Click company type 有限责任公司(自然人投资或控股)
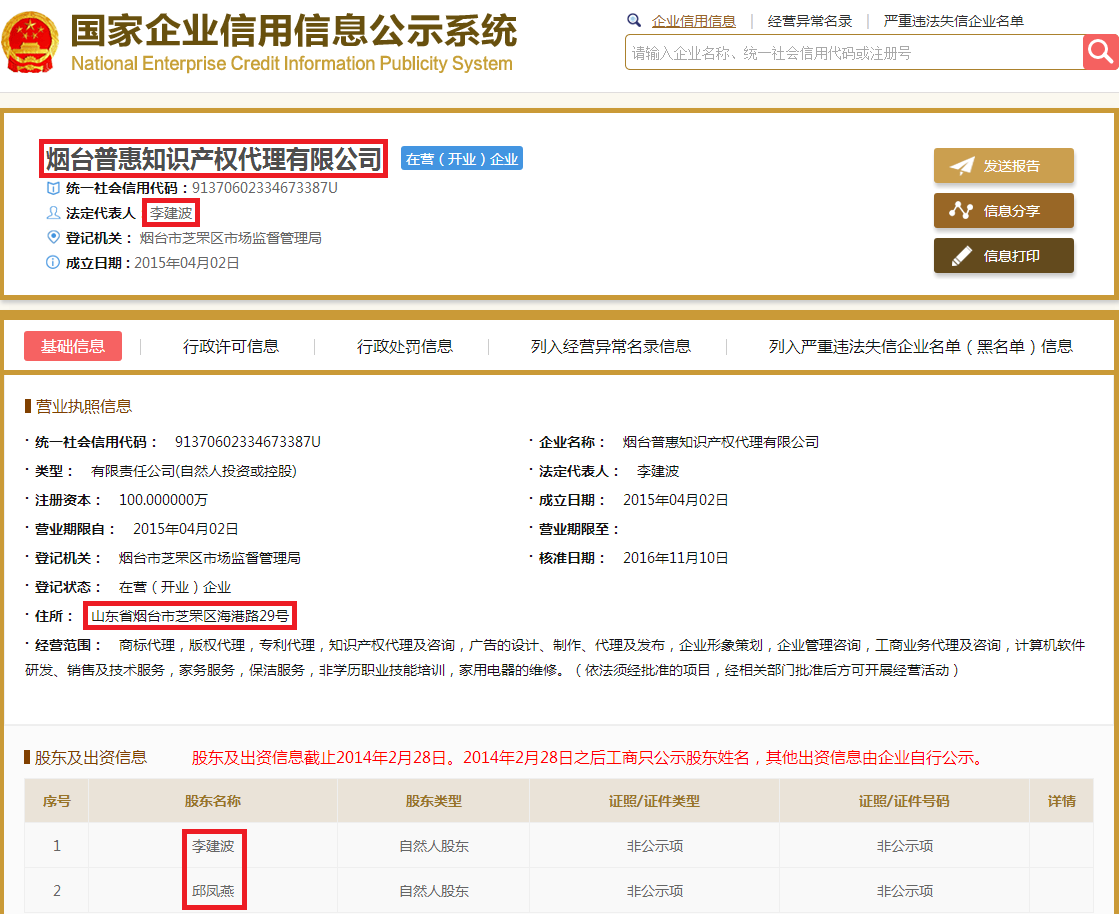This screenshot has height=914, width=1119. coord(194,472)
